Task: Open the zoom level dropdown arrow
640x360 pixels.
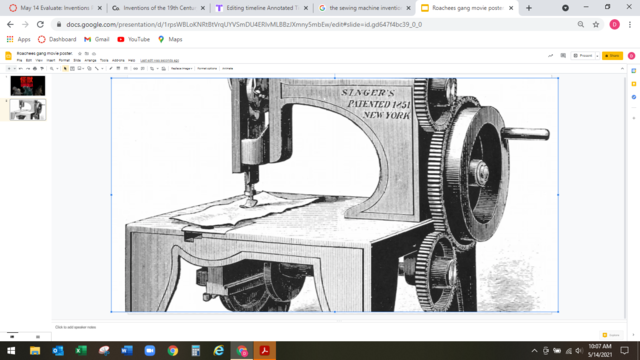Action: (x=57, y=69)
